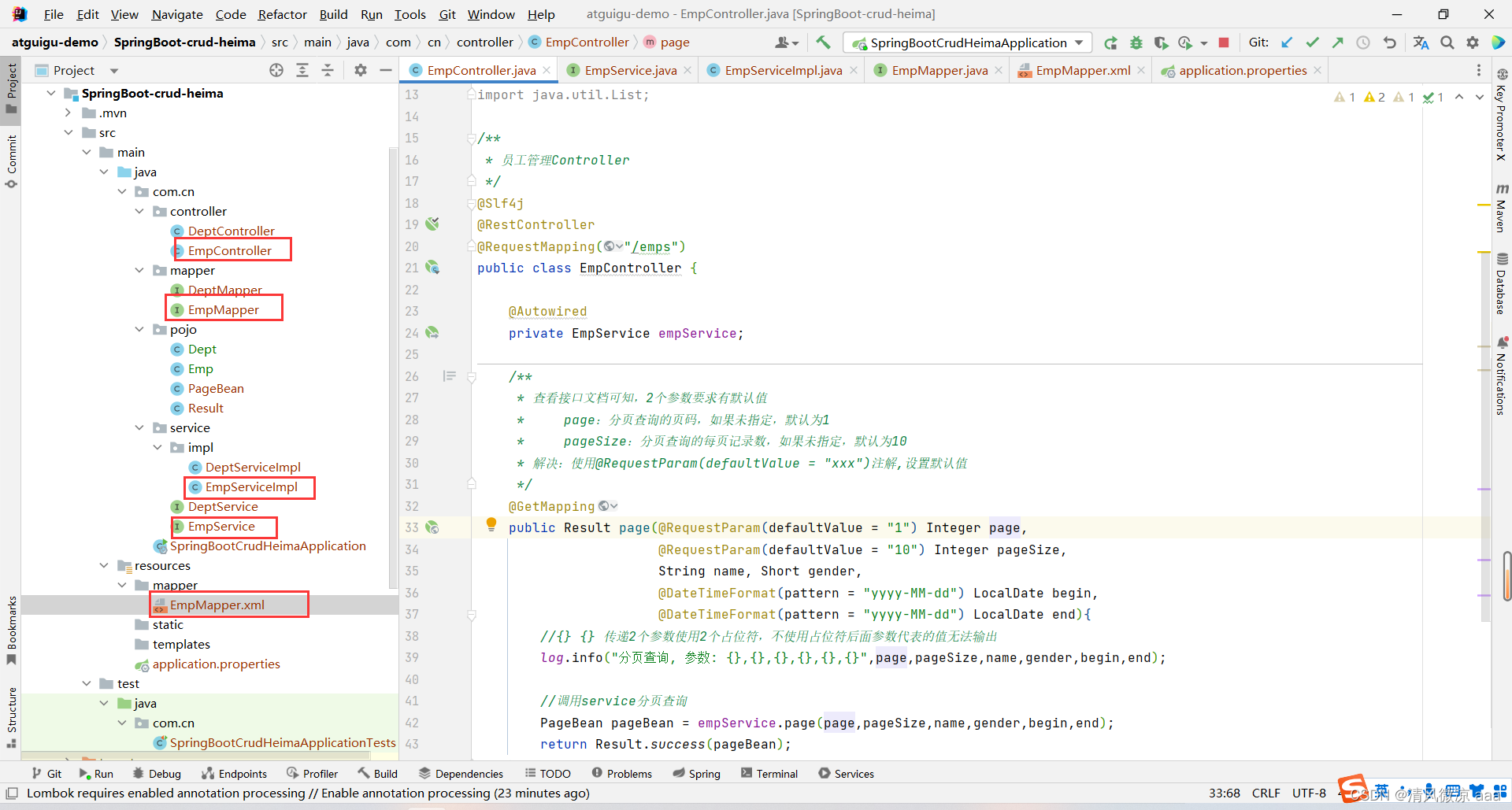Image resolution: width=1512 pixels, height=810 pixels.
Task: Click the red Stop button
Action: point(1224,43)
